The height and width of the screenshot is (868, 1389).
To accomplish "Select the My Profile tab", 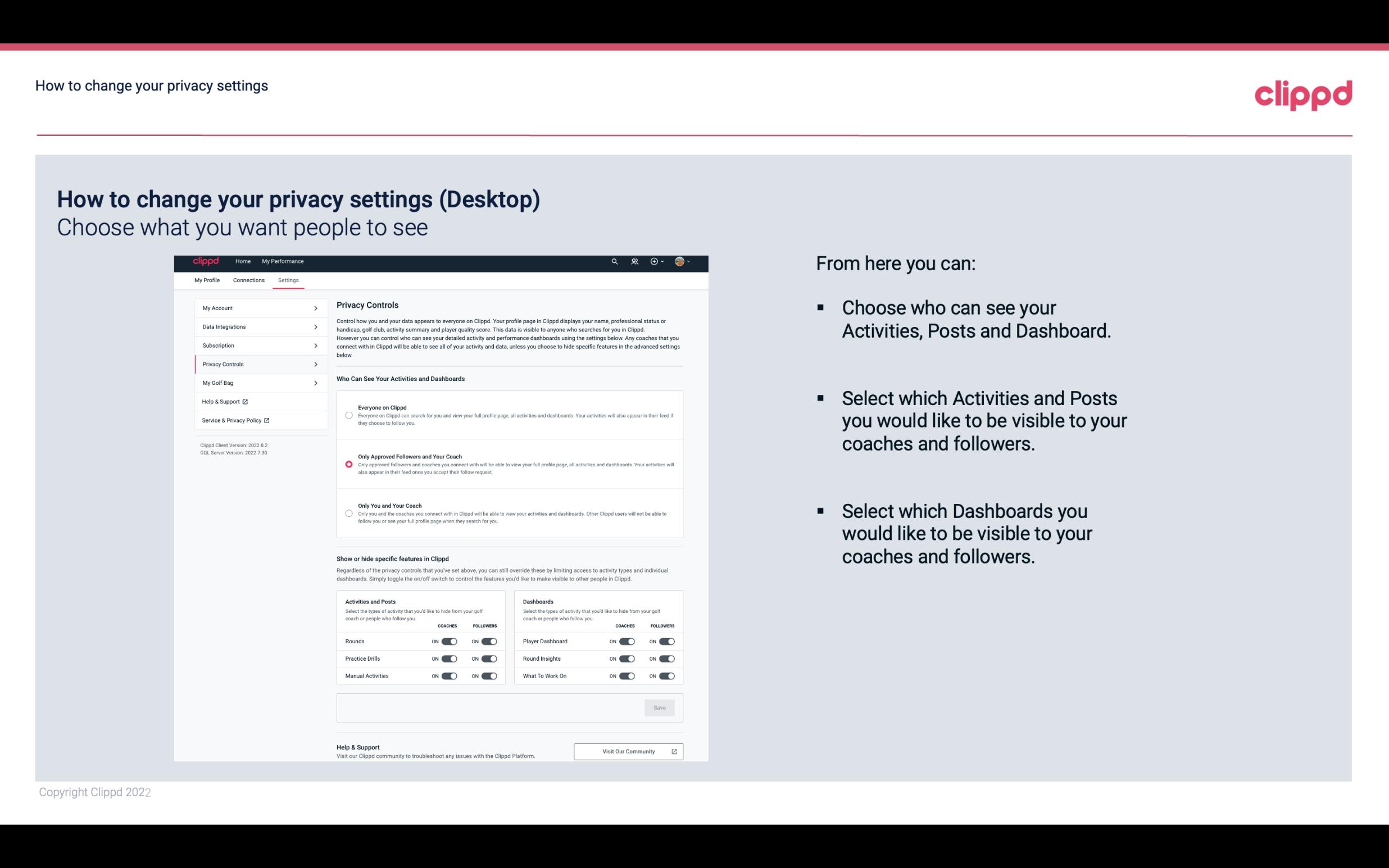I will [207, 280].
